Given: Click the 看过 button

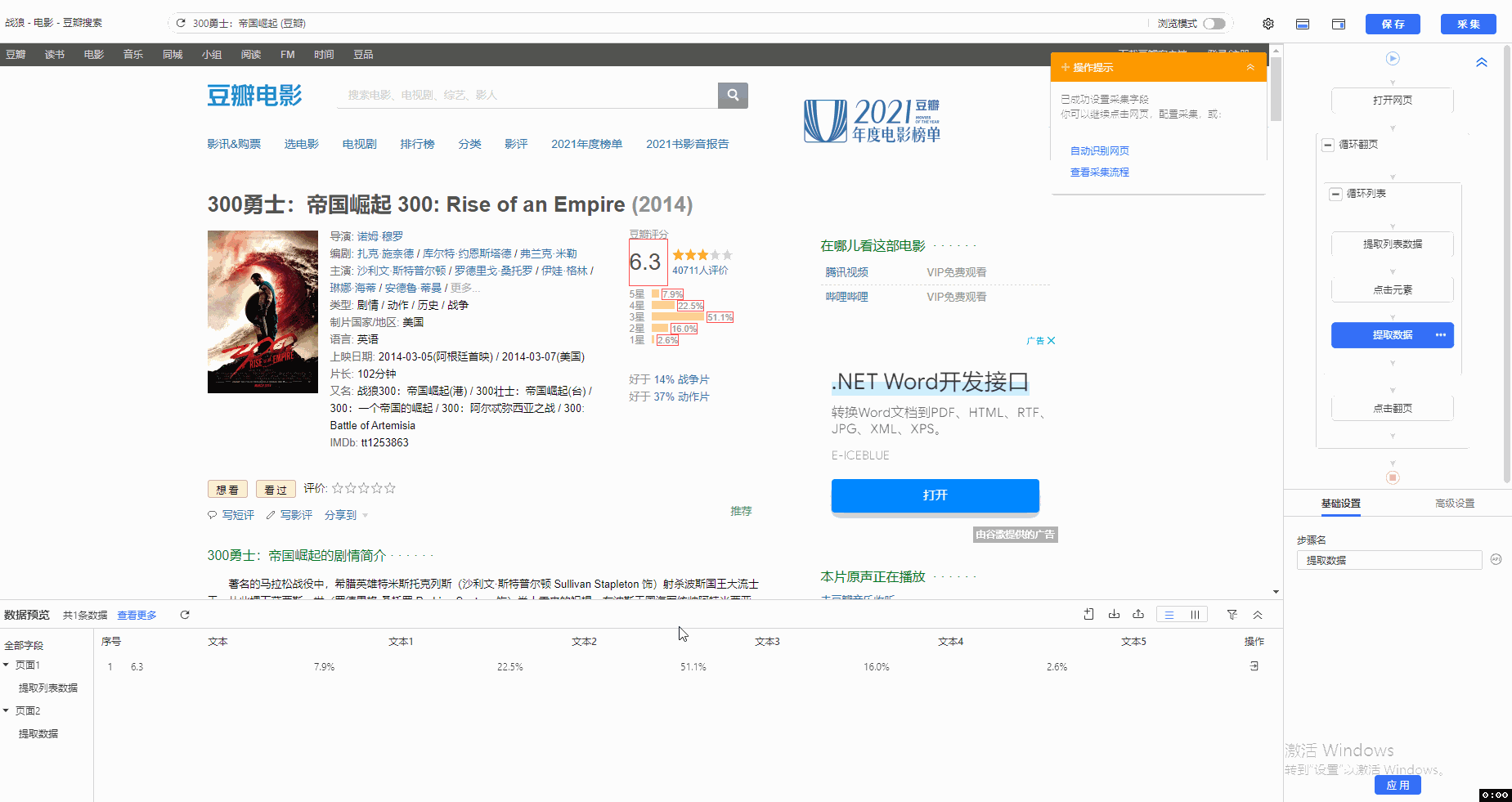Looking at the screenshot, I should coord(276,489).
